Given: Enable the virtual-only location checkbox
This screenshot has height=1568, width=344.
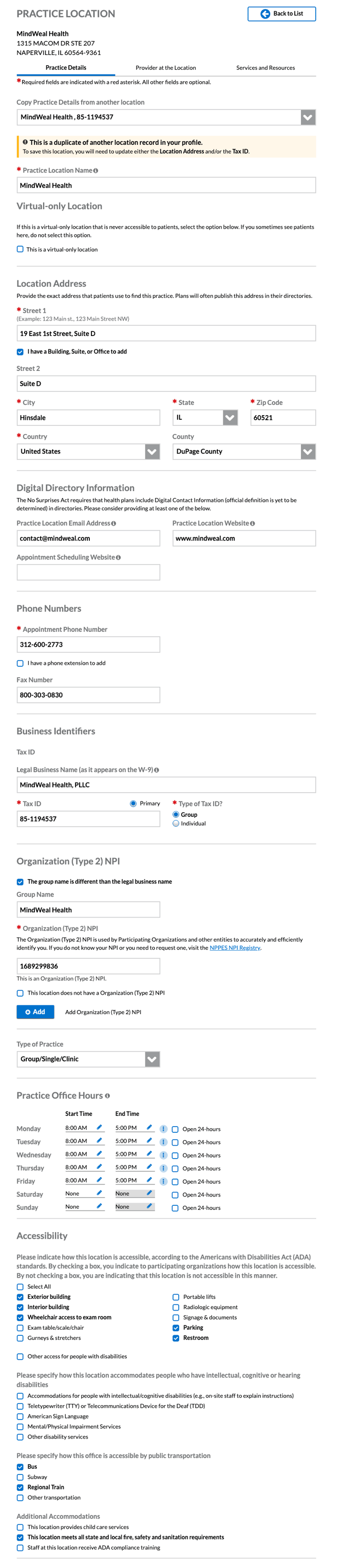Looking at the screenshot, I should click(20, 250).
